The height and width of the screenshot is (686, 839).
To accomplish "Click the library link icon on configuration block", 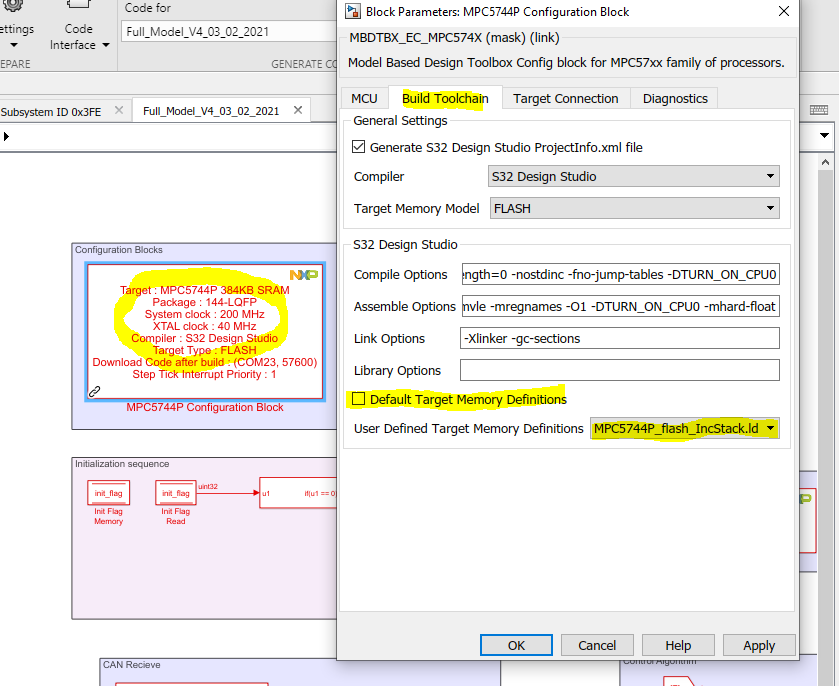I will tap(94, 391).
